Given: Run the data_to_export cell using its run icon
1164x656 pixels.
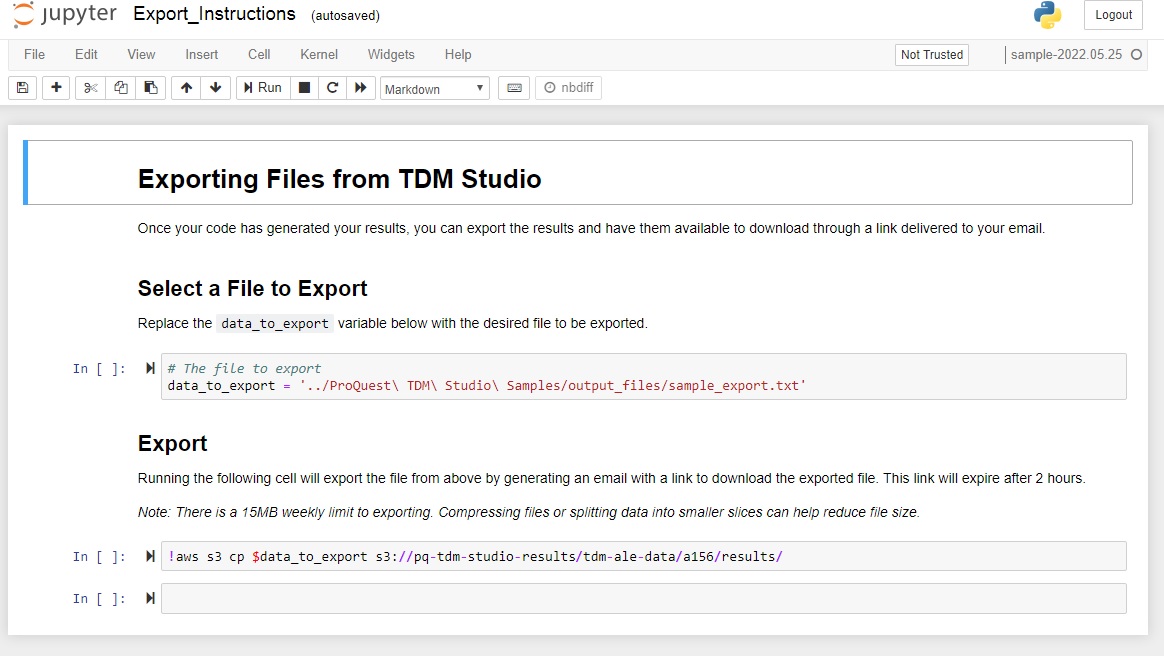Looking at the screenshot, I should (x=150, y=368).
